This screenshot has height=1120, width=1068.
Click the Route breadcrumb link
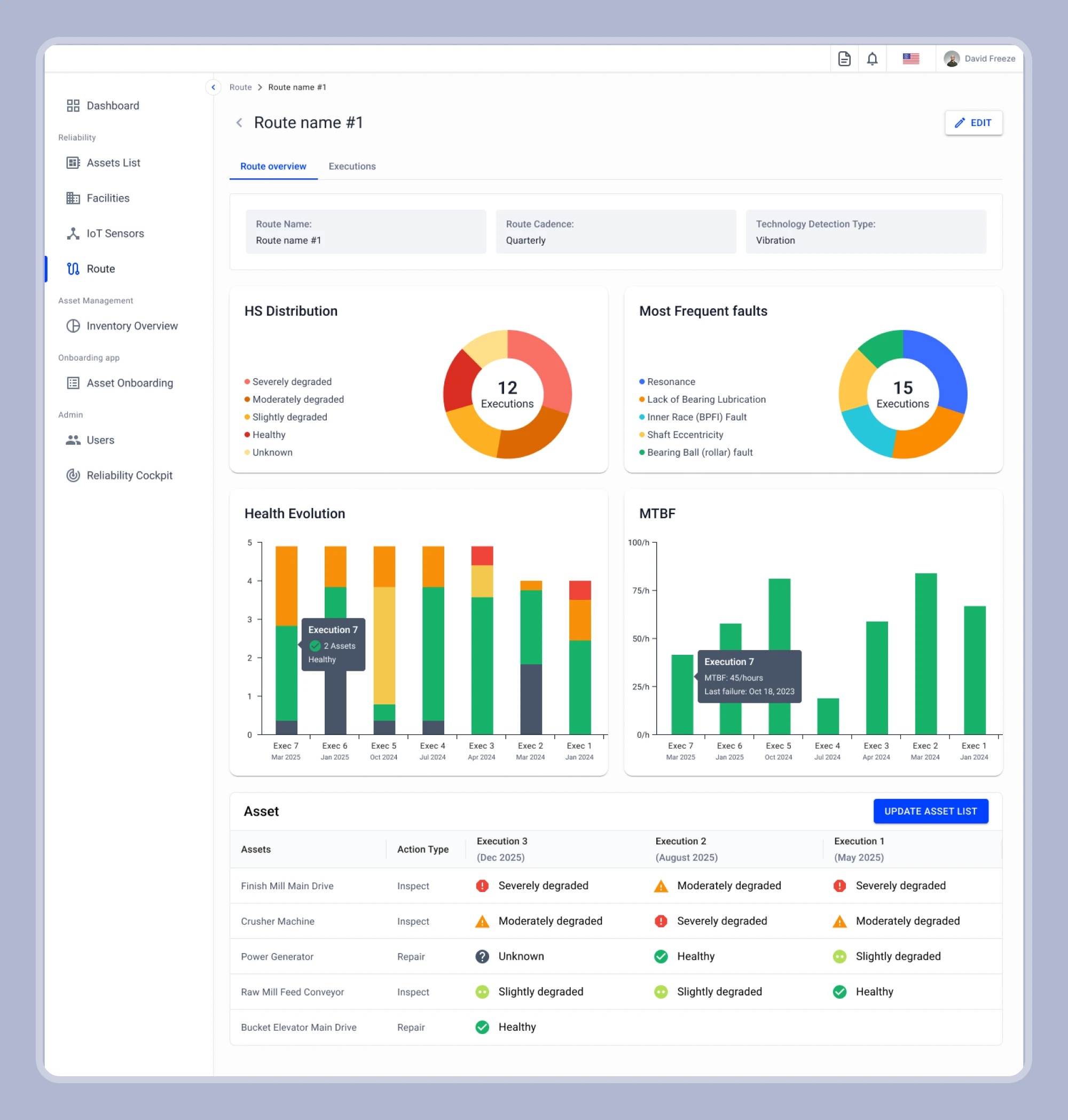coord(240,87)
